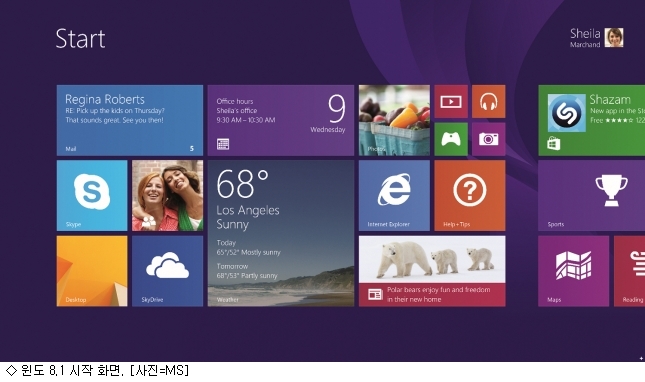645x382 pixels.
Task: Open Mail tile from Regina Roberts
Action: pos(130,120)
